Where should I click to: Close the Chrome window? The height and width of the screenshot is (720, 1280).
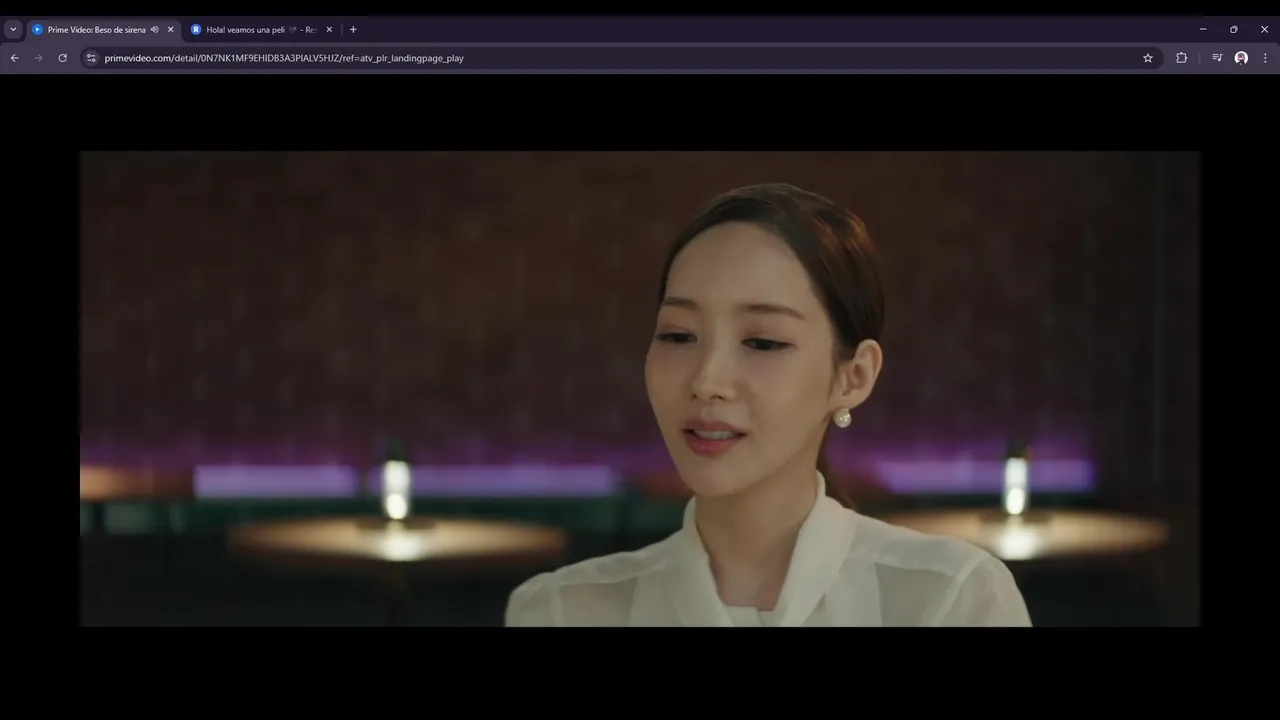point(1264,29)
